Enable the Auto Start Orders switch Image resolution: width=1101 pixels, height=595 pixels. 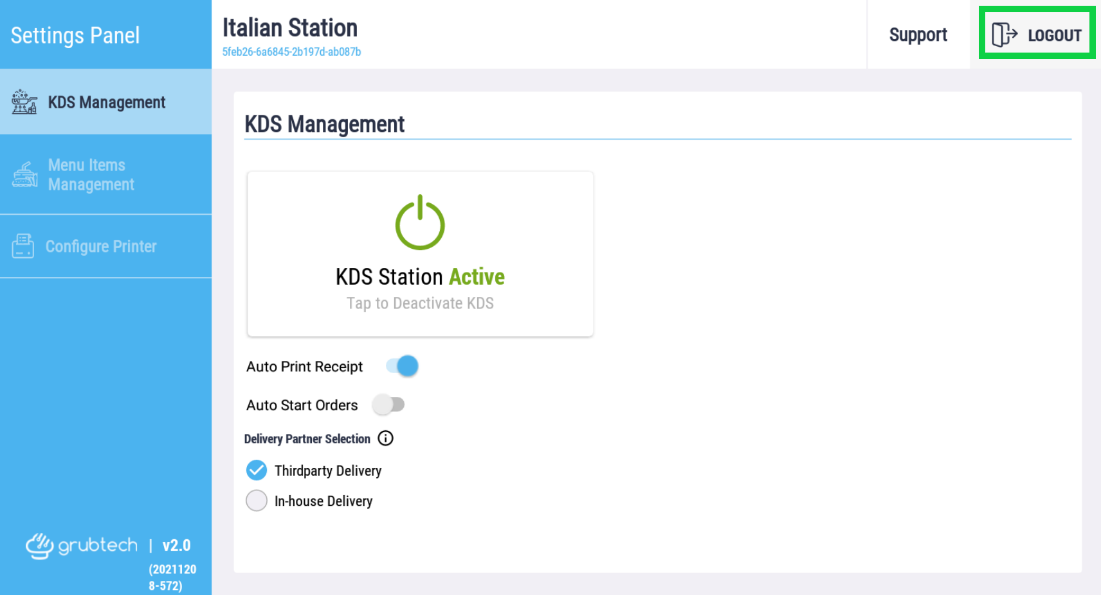(x=388, y=405)
